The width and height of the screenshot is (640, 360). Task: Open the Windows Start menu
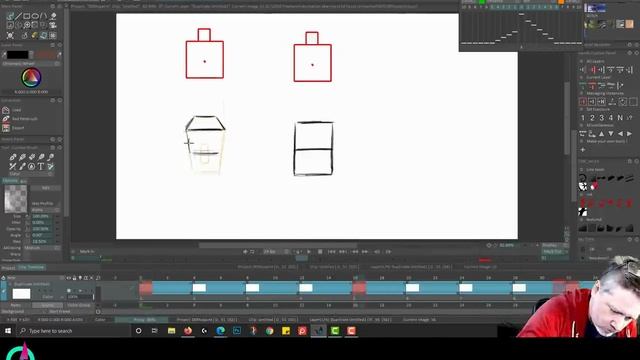pos(8,331)
